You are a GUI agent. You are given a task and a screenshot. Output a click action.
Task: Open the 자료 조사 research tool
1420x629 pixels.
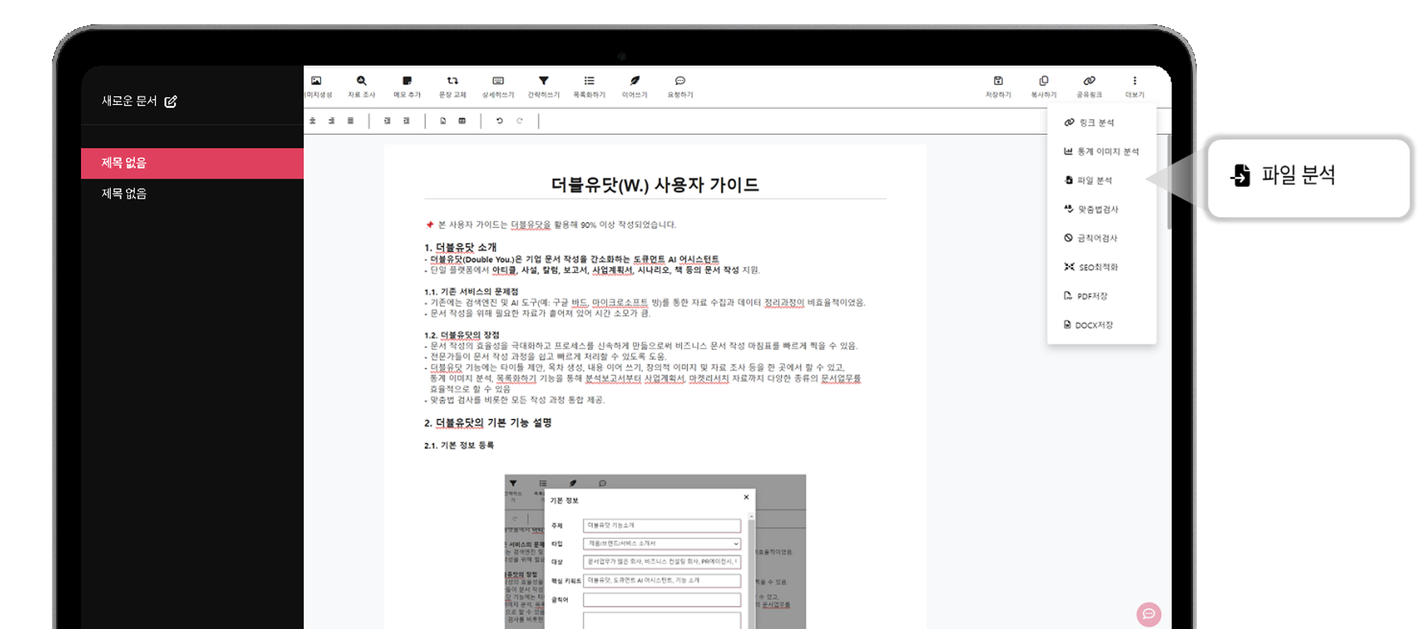(x=361, y=86)
